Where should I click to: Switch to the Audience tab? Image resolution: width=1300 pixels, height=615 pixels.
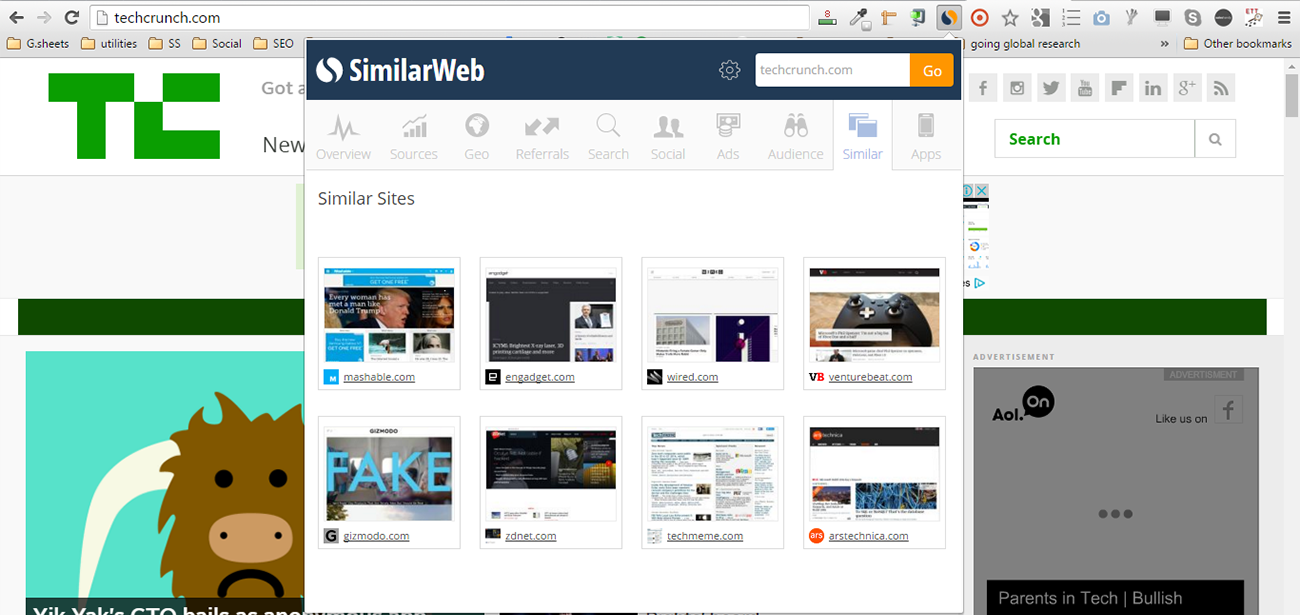[796, 136]
